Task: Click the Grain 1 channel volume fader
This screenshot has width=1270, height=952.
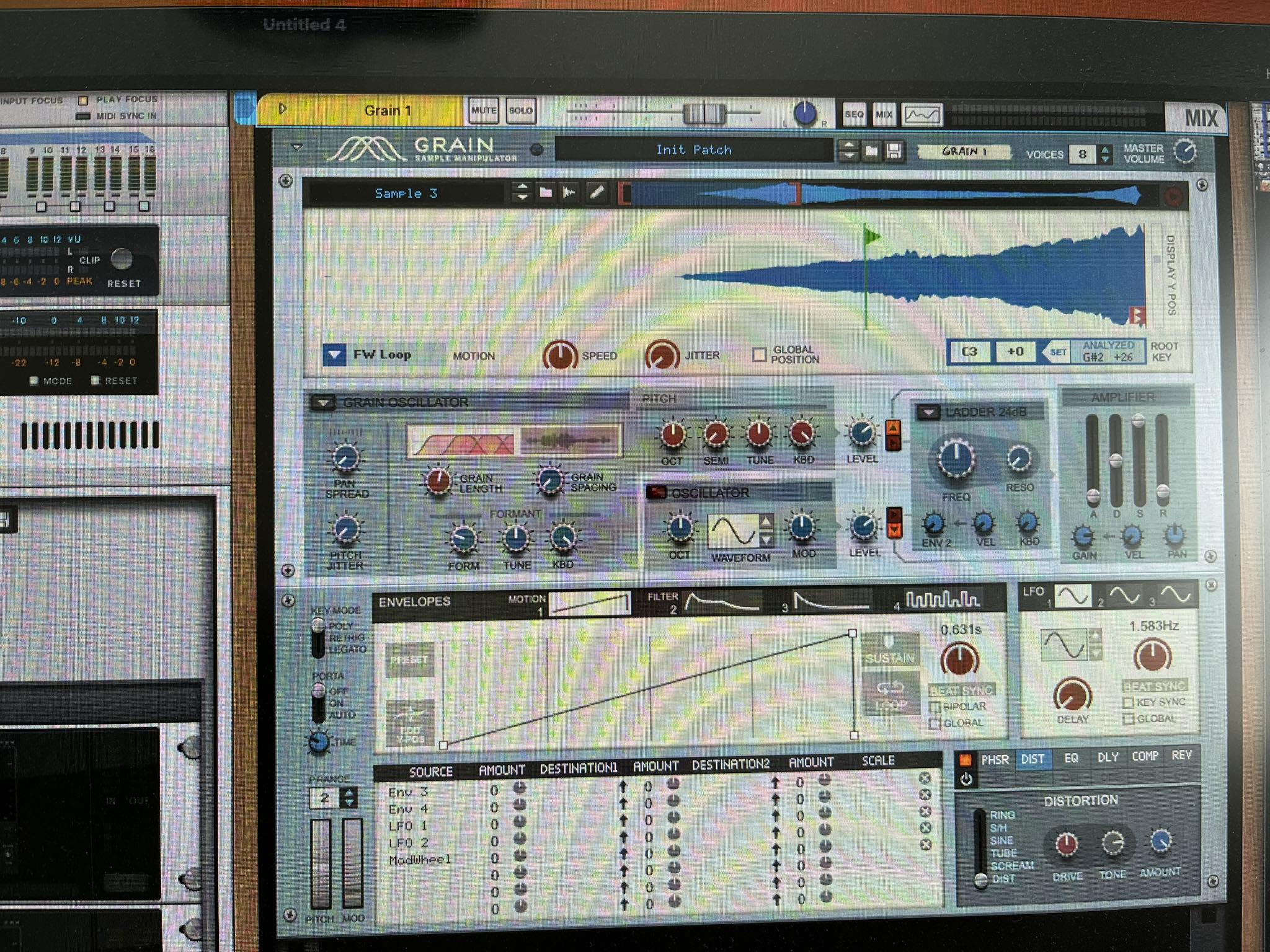Action: click(704, 113)
